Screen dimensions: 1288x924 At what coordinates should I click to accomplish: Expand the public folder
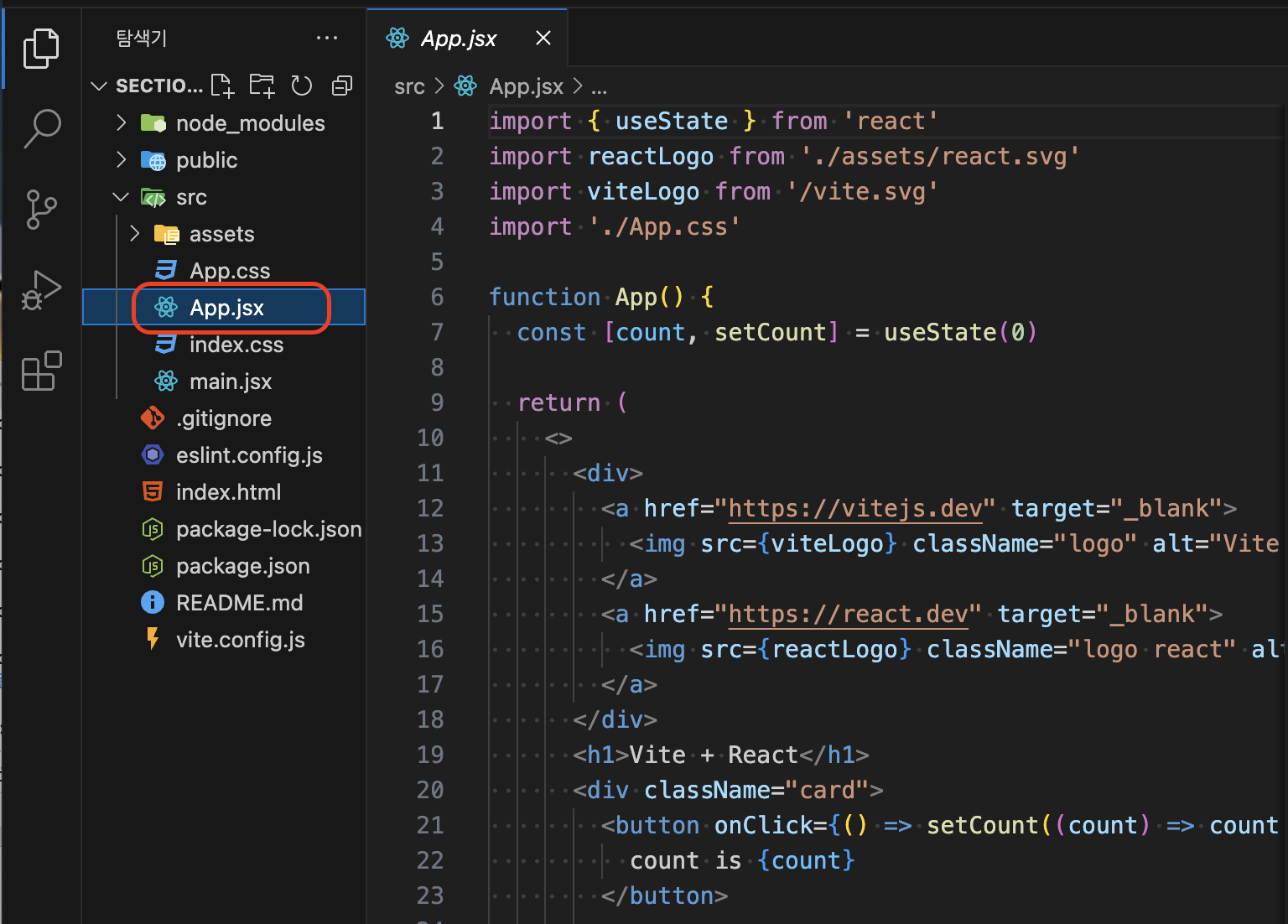(x=122, y=160)
